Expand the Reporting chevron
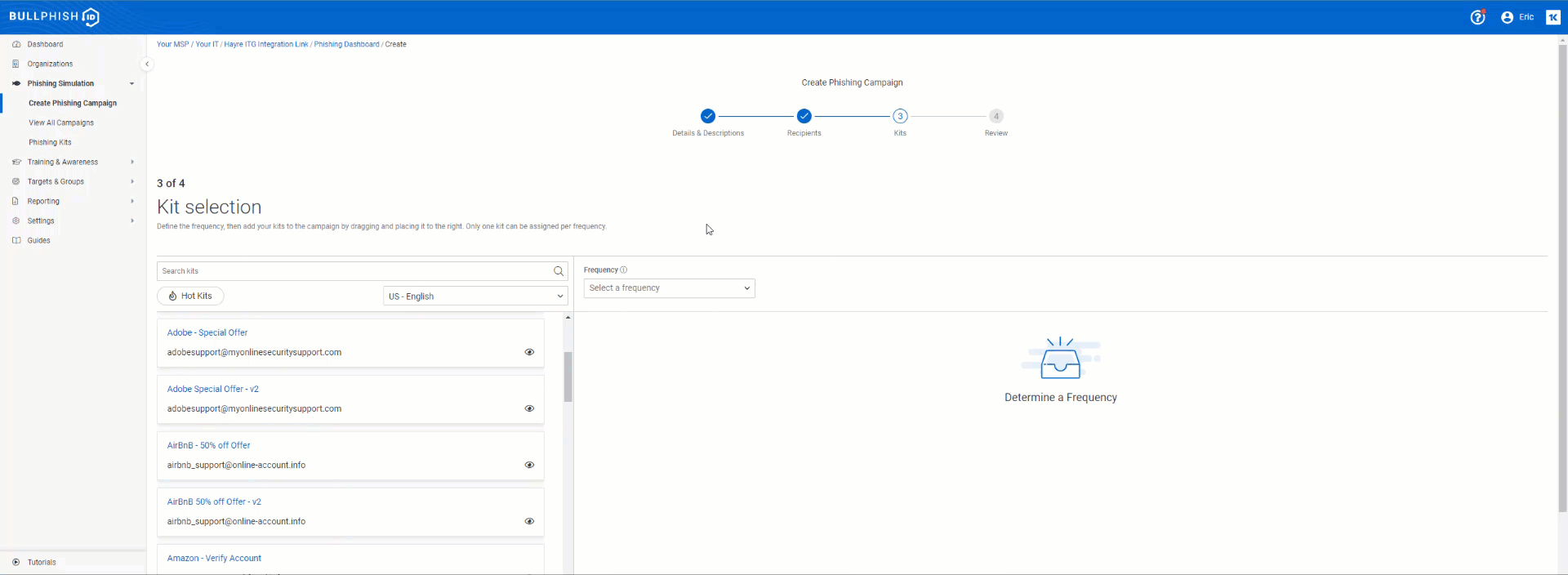 [x=132, y=201]
